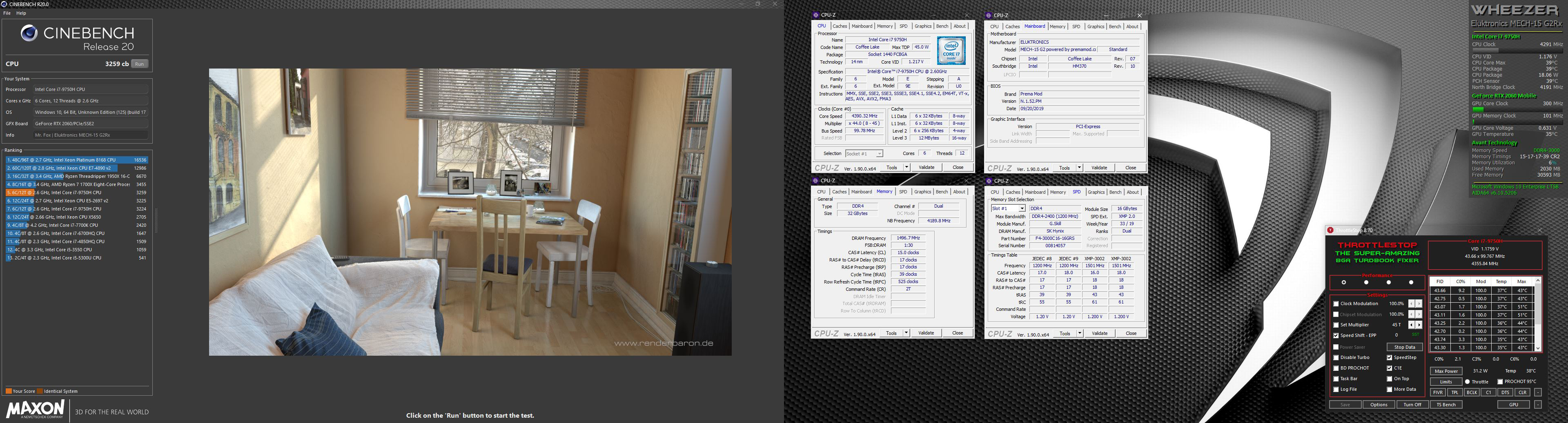Uncheck the C1E option
Image resolution: width=1568 pixels, height=423 pixels.
pyautogui.click(x=1390, y=368)
